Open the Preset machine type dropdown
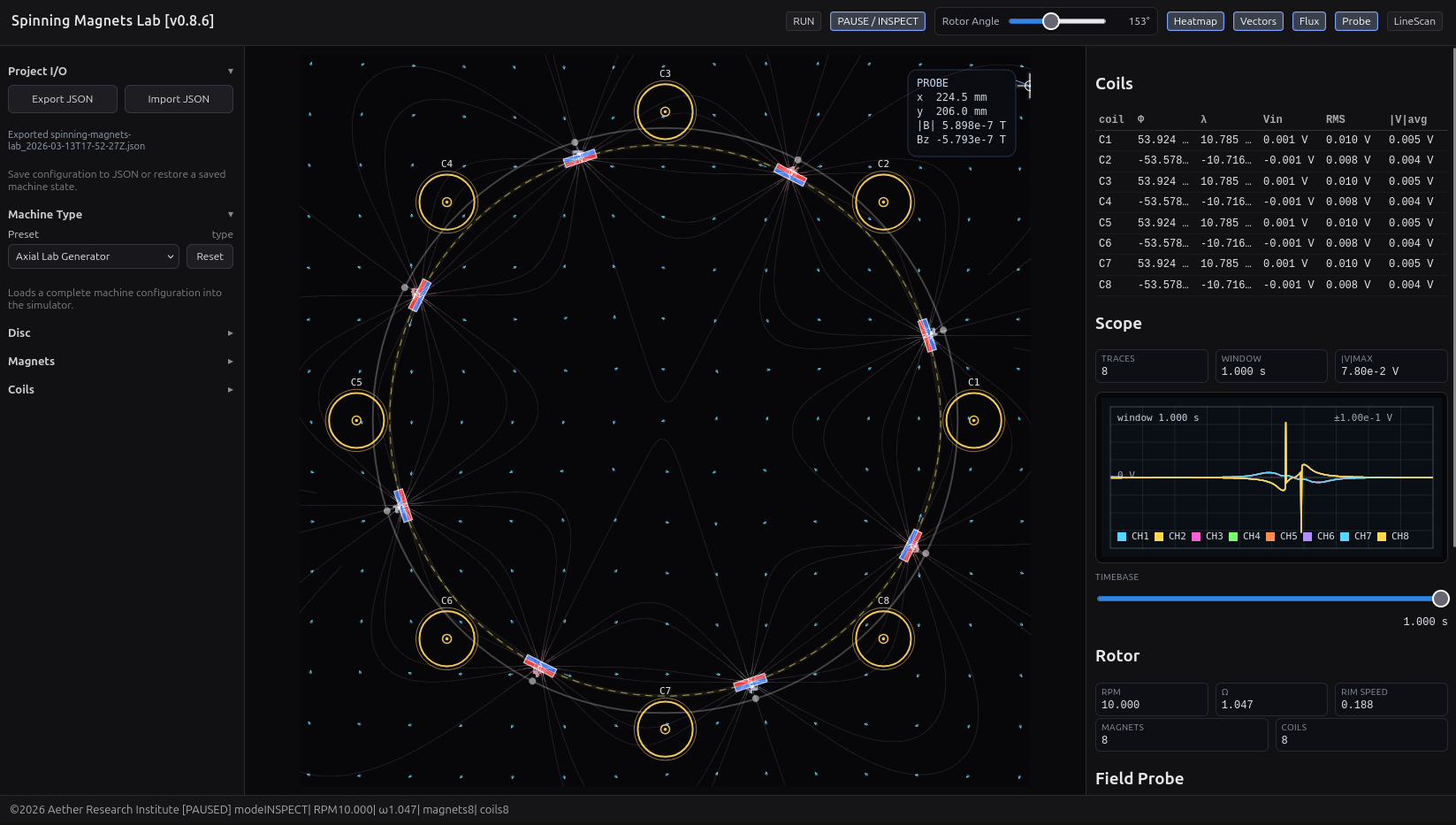1456x825 pixels. tap(94, 256)
